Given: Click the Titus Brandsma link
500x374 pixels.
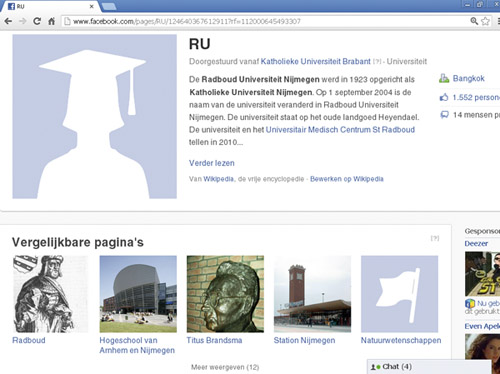Looking at the screenshot, I should pos(214,340).
